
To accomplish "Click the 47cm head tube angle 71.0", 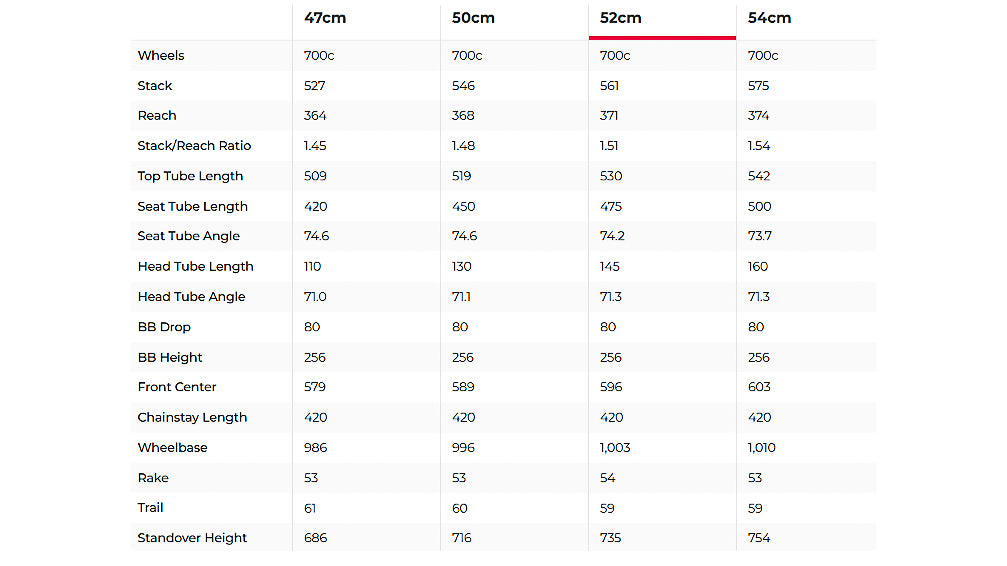I will click(316, 297).
